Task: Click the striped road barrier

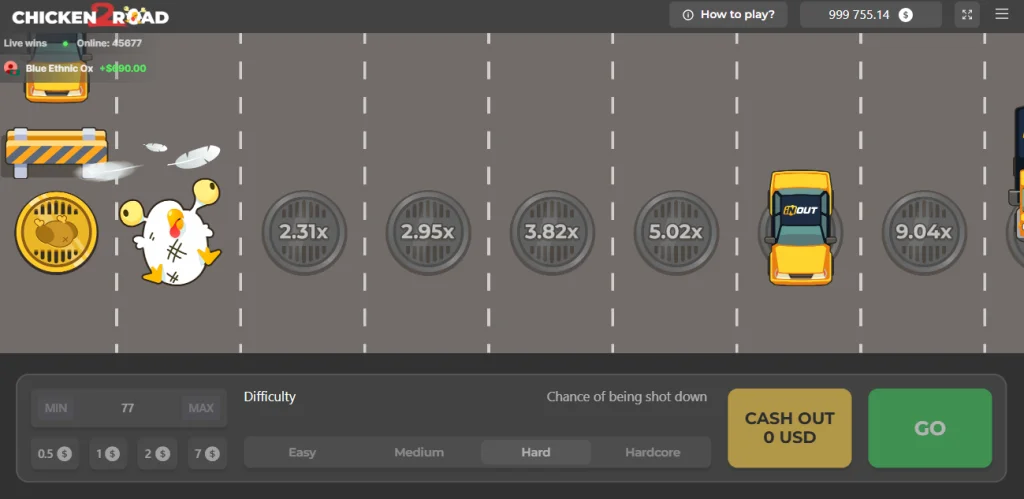Action: [56, 152]
